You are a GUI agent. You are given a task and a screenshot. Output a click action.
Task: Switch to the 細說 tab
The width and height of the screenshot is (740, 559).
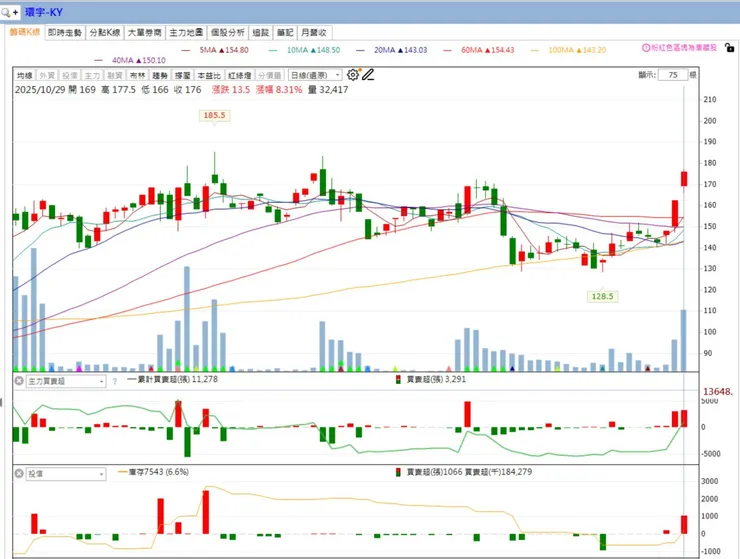coord(261,33)
